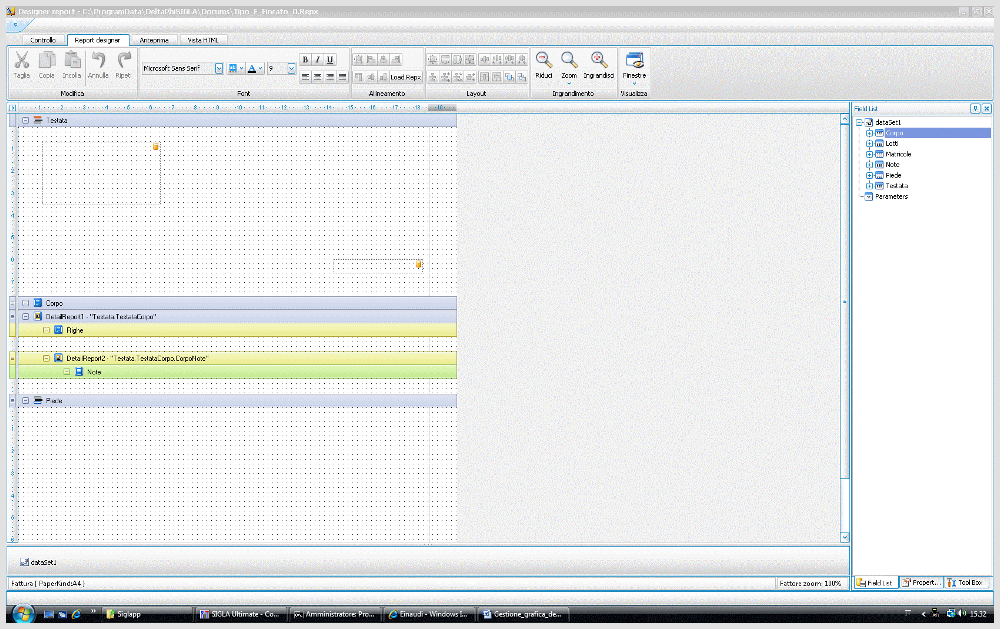Collapse the DetailReport2 band
The width and height of the screenshot is (1000, 629).
point(47,359)
